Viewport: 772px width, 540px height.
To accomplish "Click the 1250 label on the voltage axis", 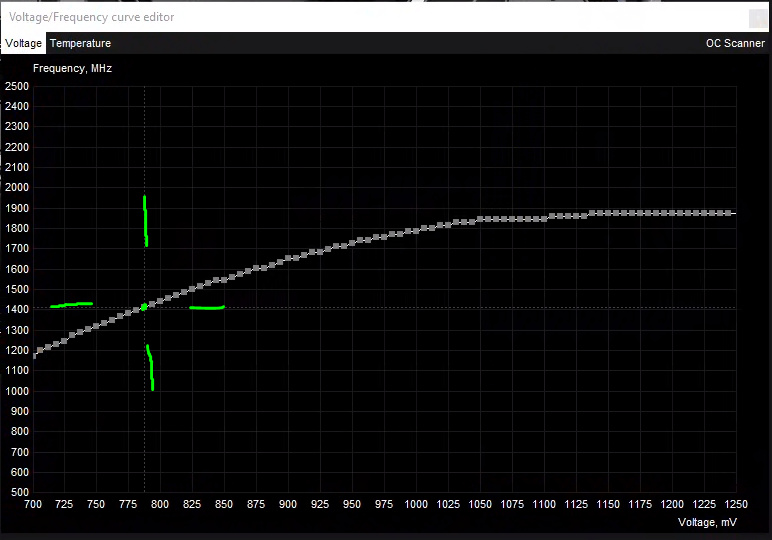I will (736, 505).
